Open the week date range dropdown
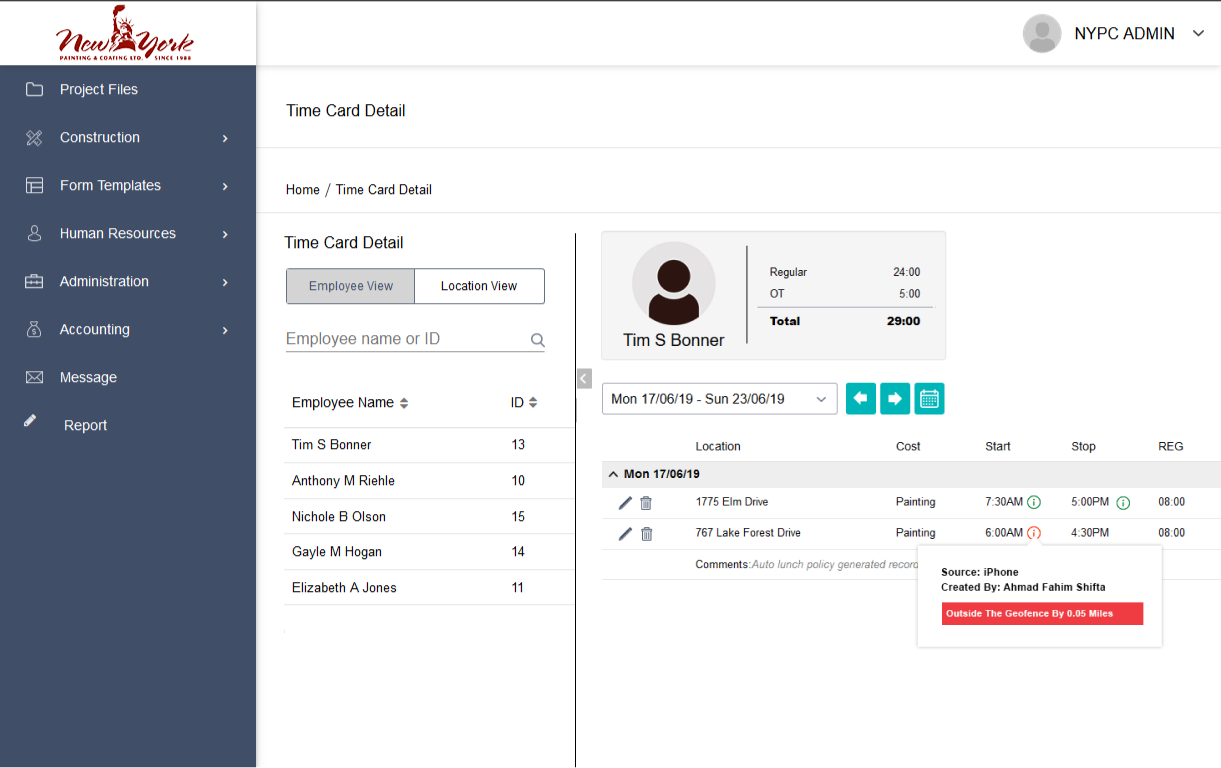 click(x=719, y=399)
